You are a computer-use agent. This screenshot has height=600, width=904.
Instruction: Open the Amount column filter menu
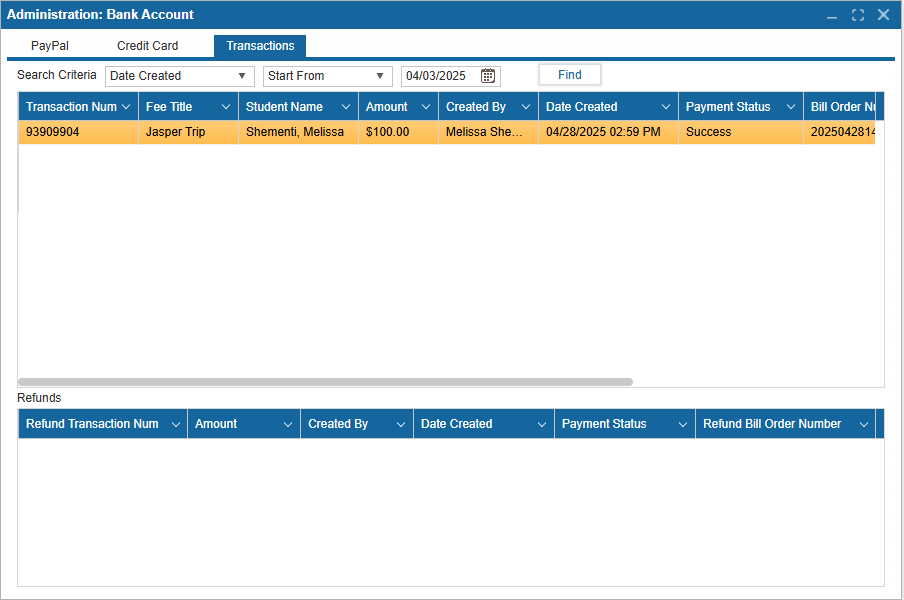coord(427,106)
